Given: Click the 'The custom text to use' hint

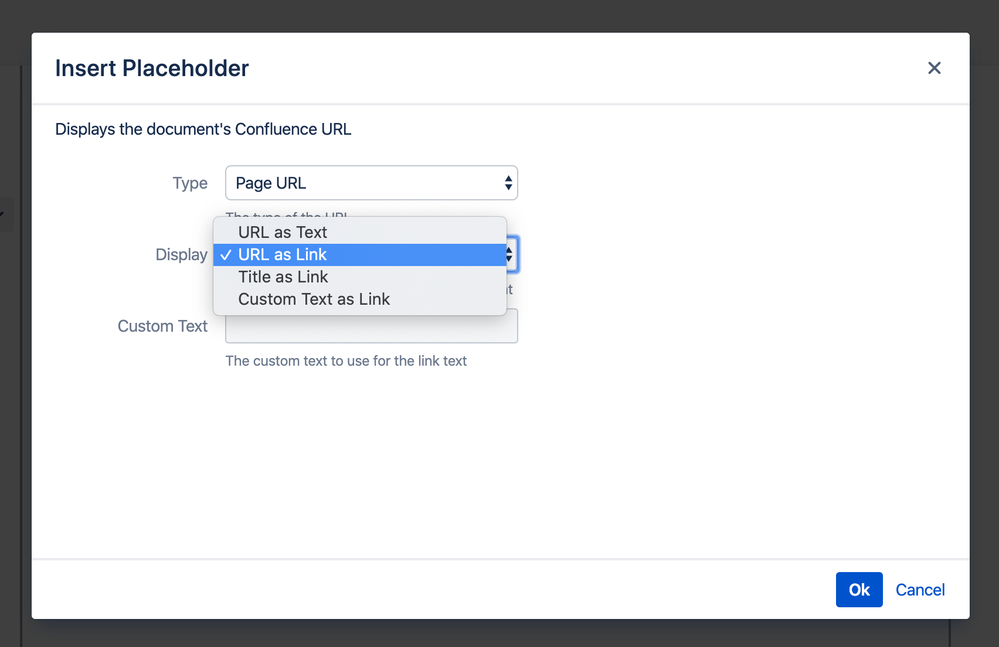Looking at the screenshot, I should [x=346, y=361].
